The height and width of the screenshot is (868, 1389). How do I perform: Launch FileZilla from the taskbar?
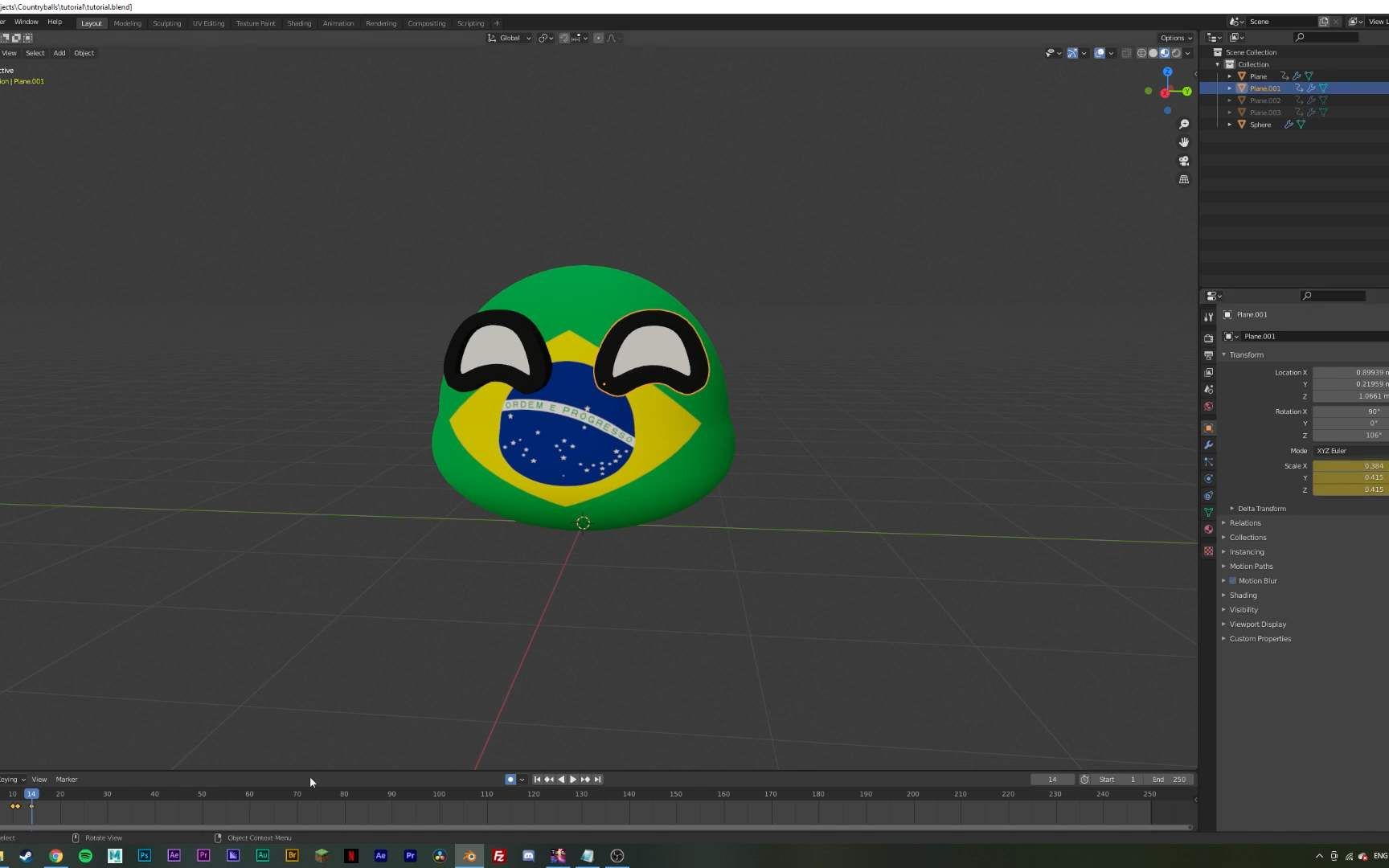pyautogui.click(x=499, y=856)
